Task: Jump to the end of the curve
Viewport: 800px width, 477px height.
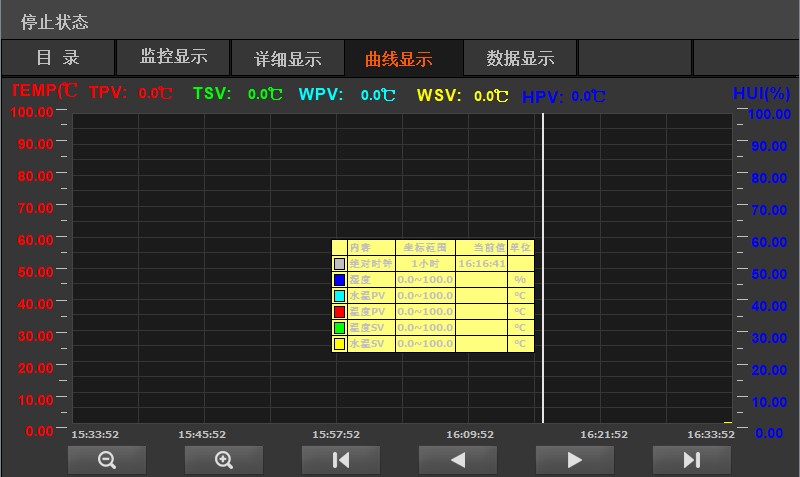Action: pos(691,460)
